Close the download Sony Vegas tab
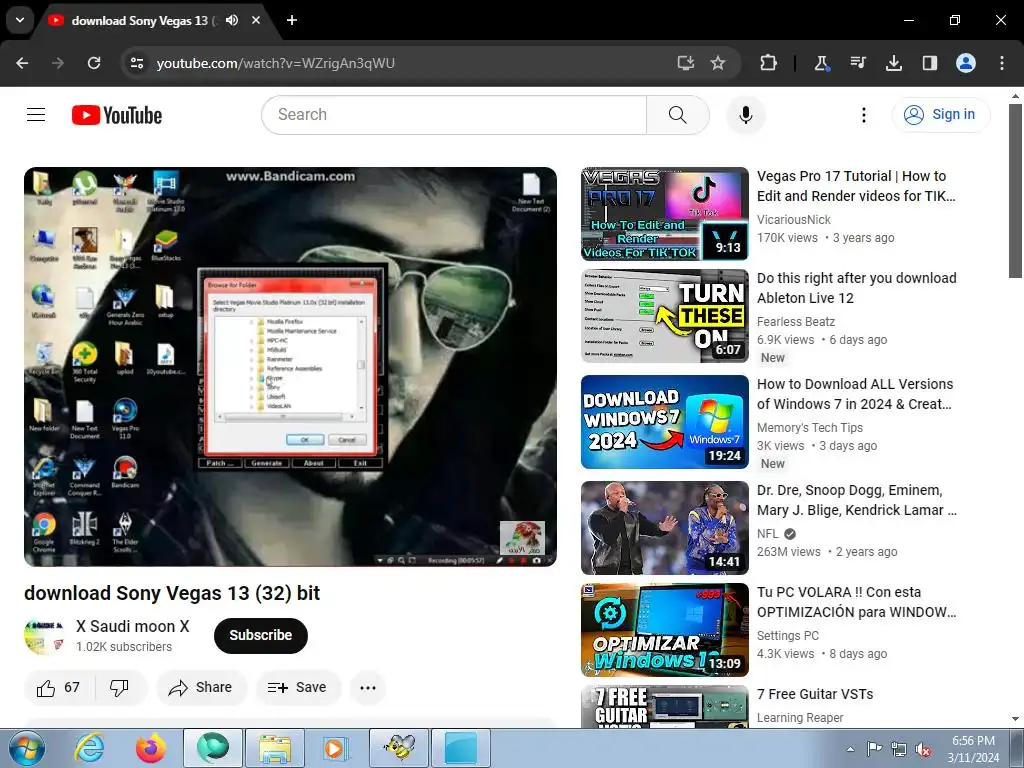The height and width of the screenshot is (768, 1024). click(256, 20)
